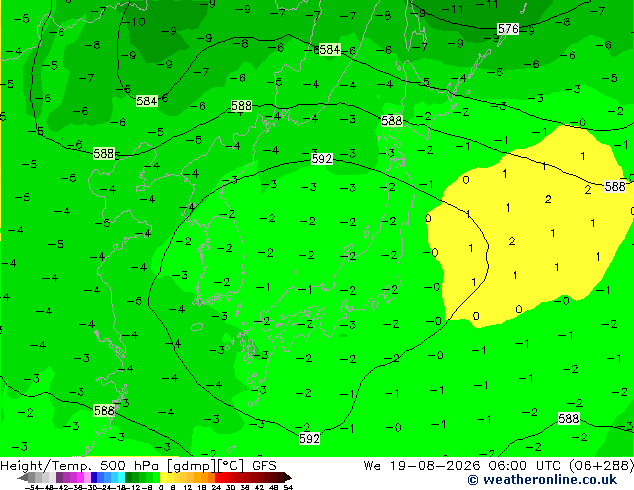634x490 pixels.
Task: Click the grey left arrow end of legend
Action: tap(23, 477)
